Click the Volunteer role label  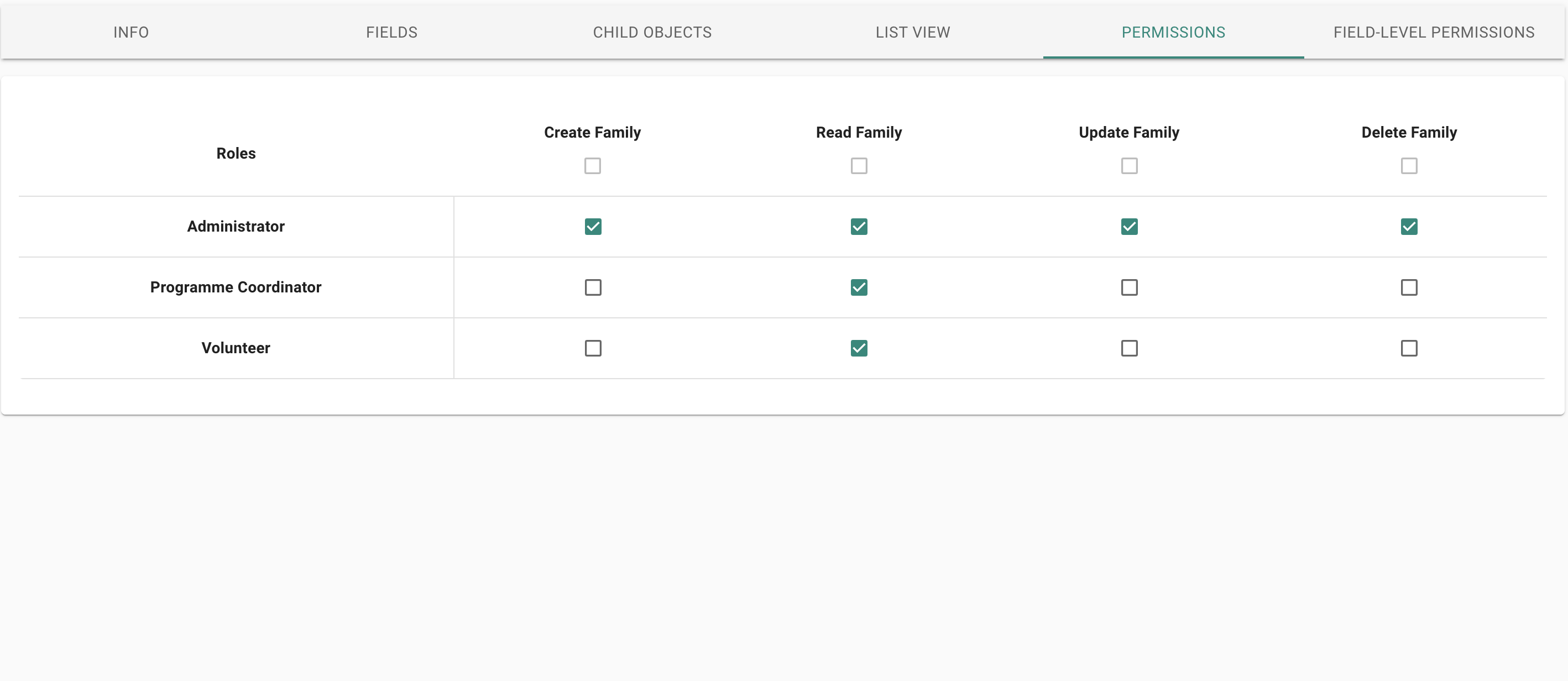[x=236, y=348]
